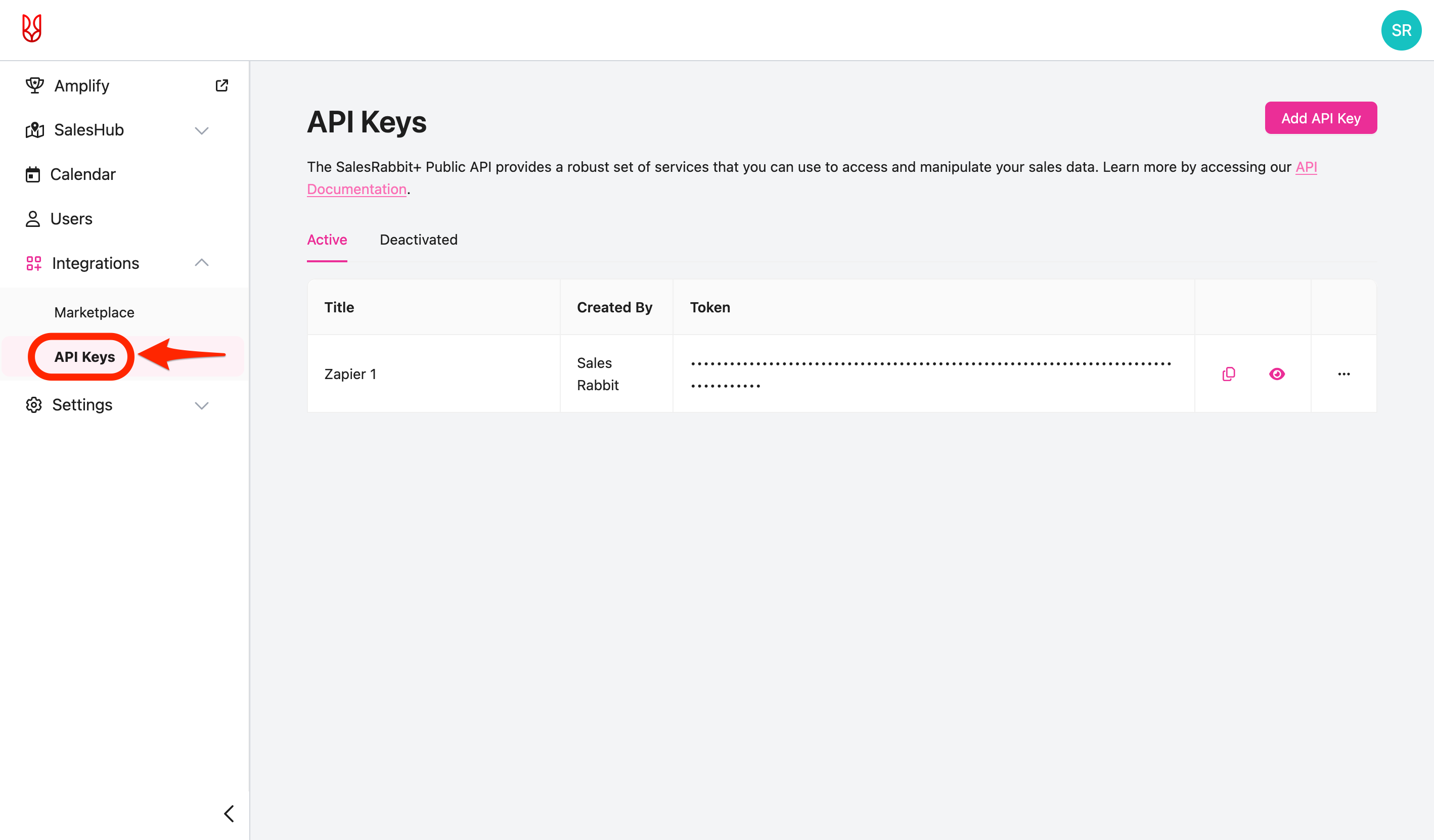This screenshot has width=1434, height=840.
Task: Expand the Settings menu chevron
Action: point(201,405)
